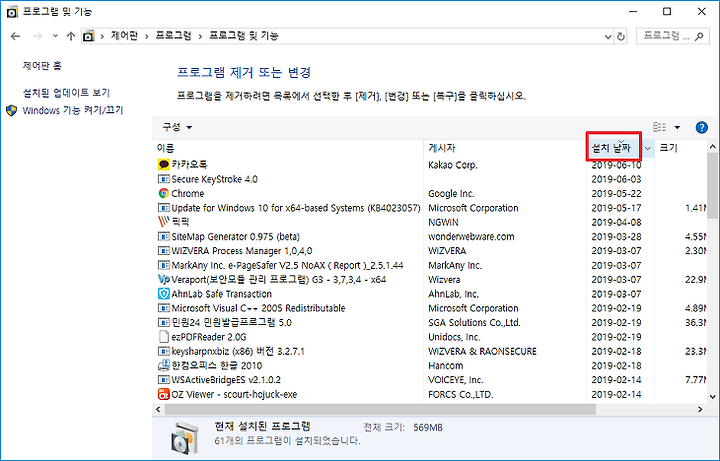
Task: Click the search magnifier icon
Action: tap(699, 36)
